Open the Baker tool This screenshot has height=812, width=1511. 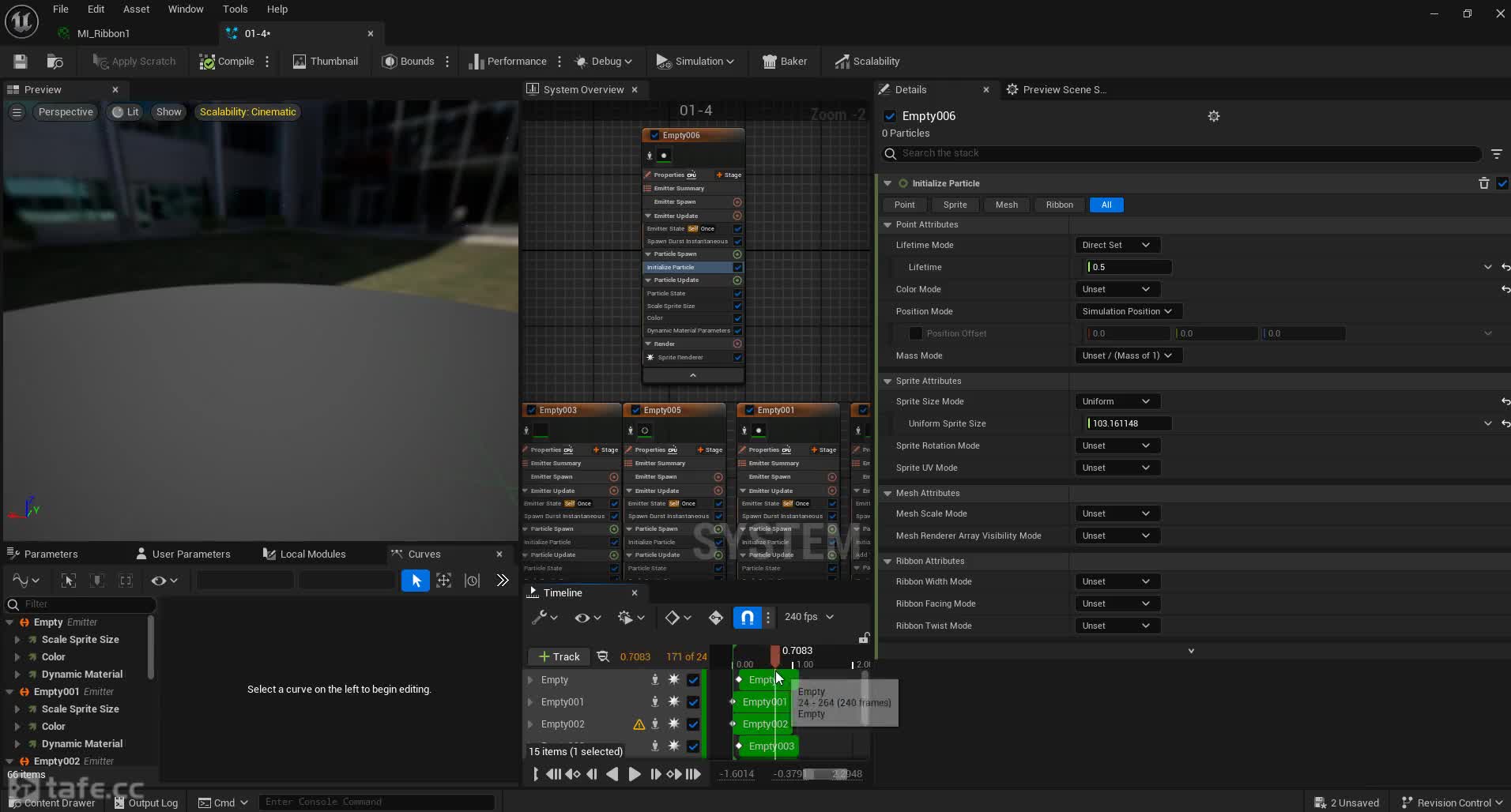pyautogui.click(x=785, y=61)
